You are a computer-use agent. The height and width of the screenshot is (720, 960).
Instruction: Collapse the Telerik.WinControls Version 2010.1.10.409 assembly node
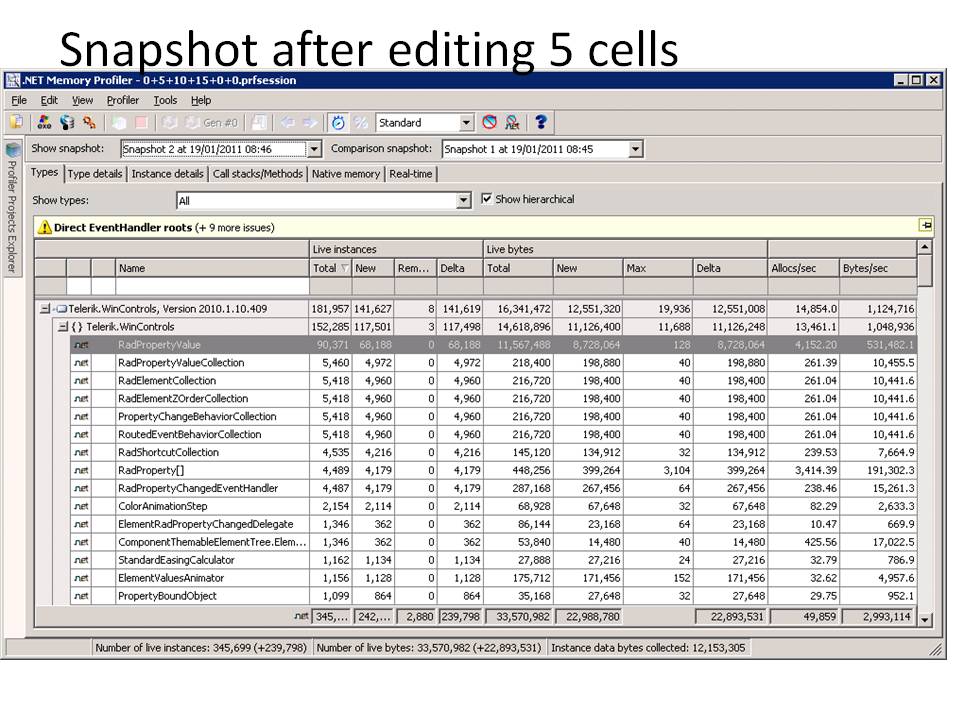pyautogui.click(x=44, y=309)
